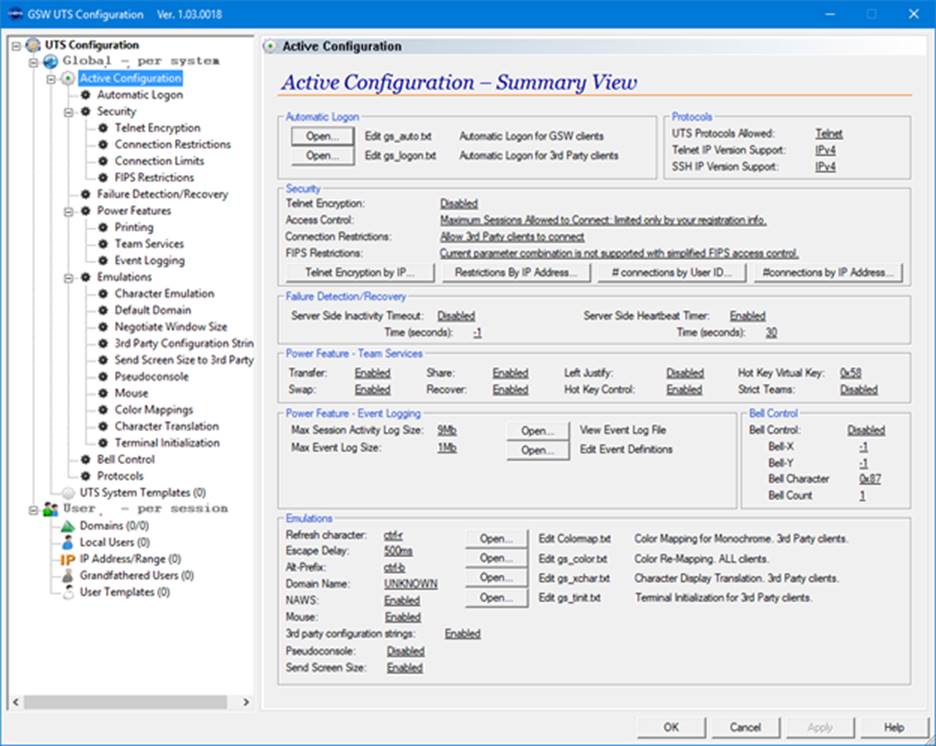Select Color Mappings tree item
The width and height of the screenshot is (936, 746).
coord(154,410)
